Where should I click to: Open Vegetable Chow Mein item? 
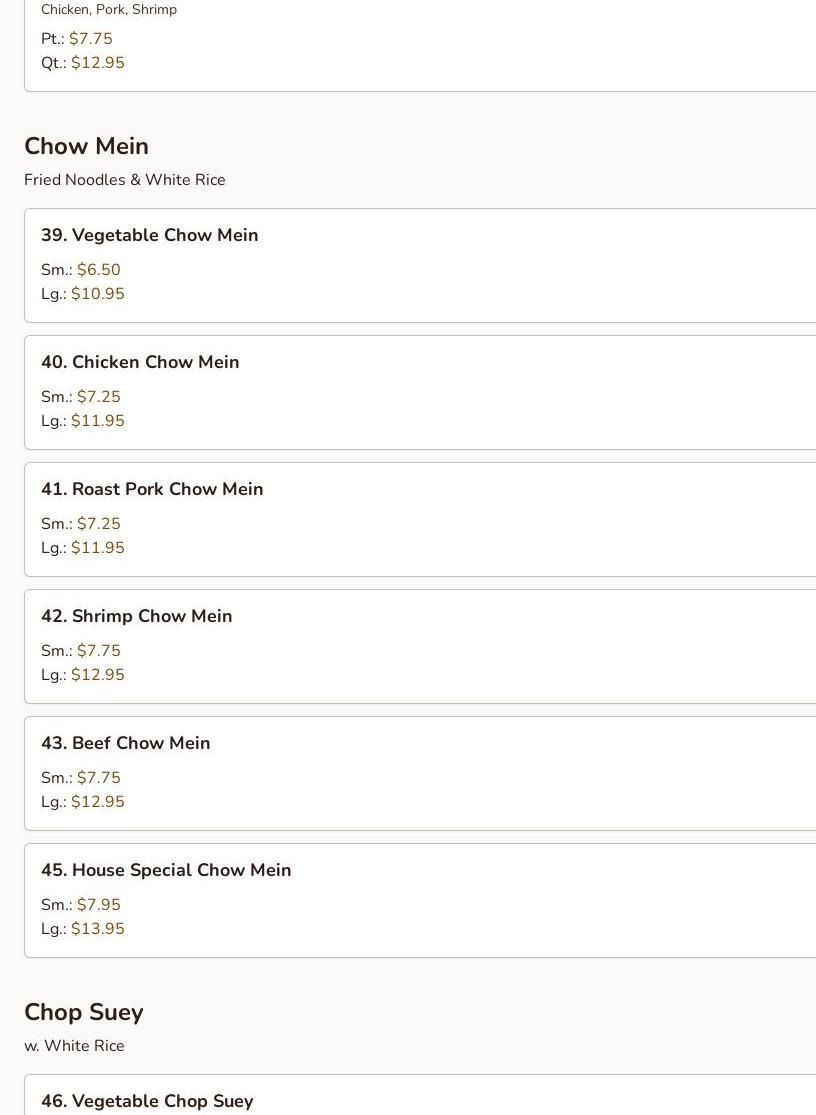(x=150, y=235)
